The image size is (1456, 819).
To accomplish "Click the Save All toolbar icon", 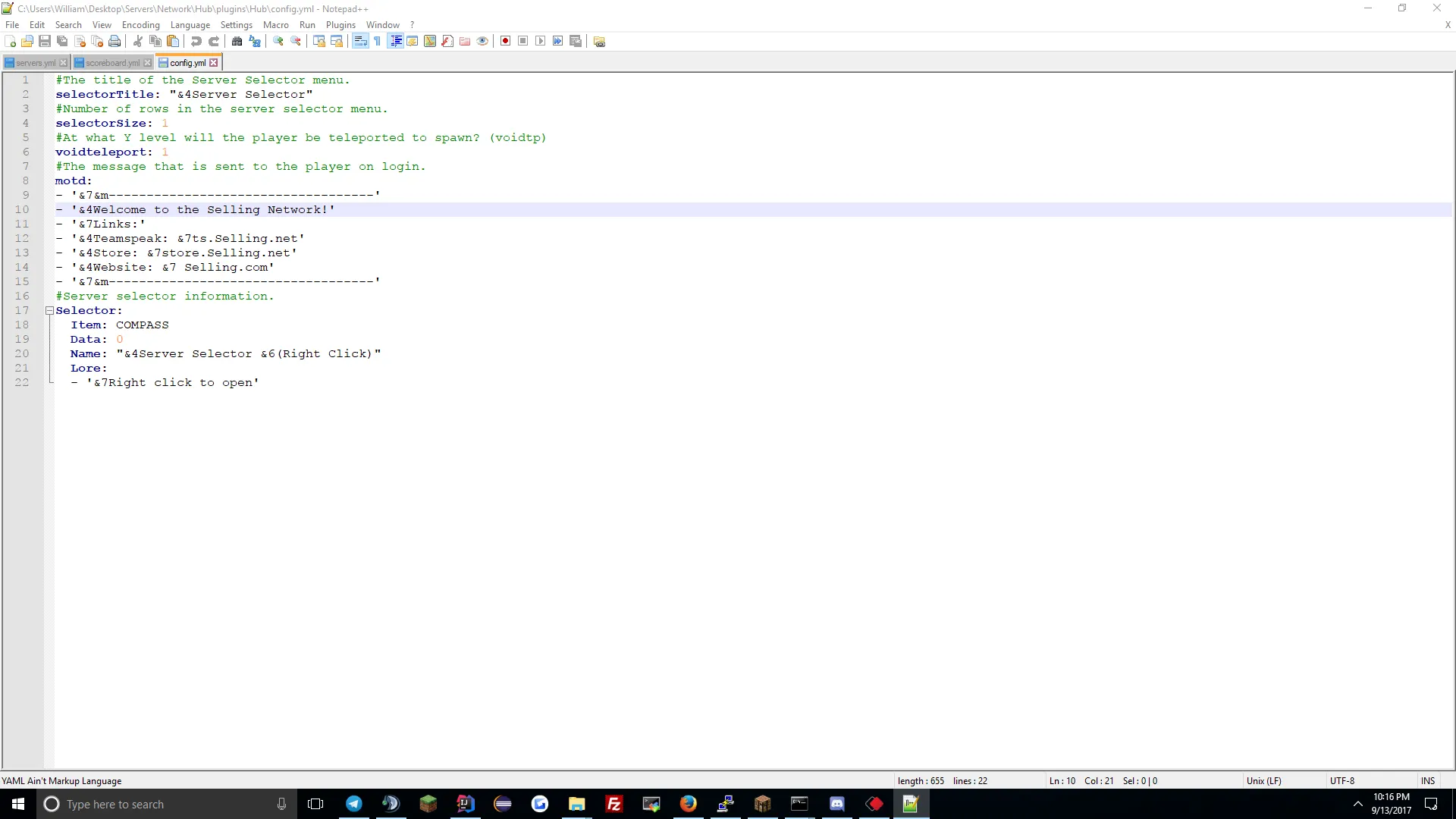I will point(62,41).
